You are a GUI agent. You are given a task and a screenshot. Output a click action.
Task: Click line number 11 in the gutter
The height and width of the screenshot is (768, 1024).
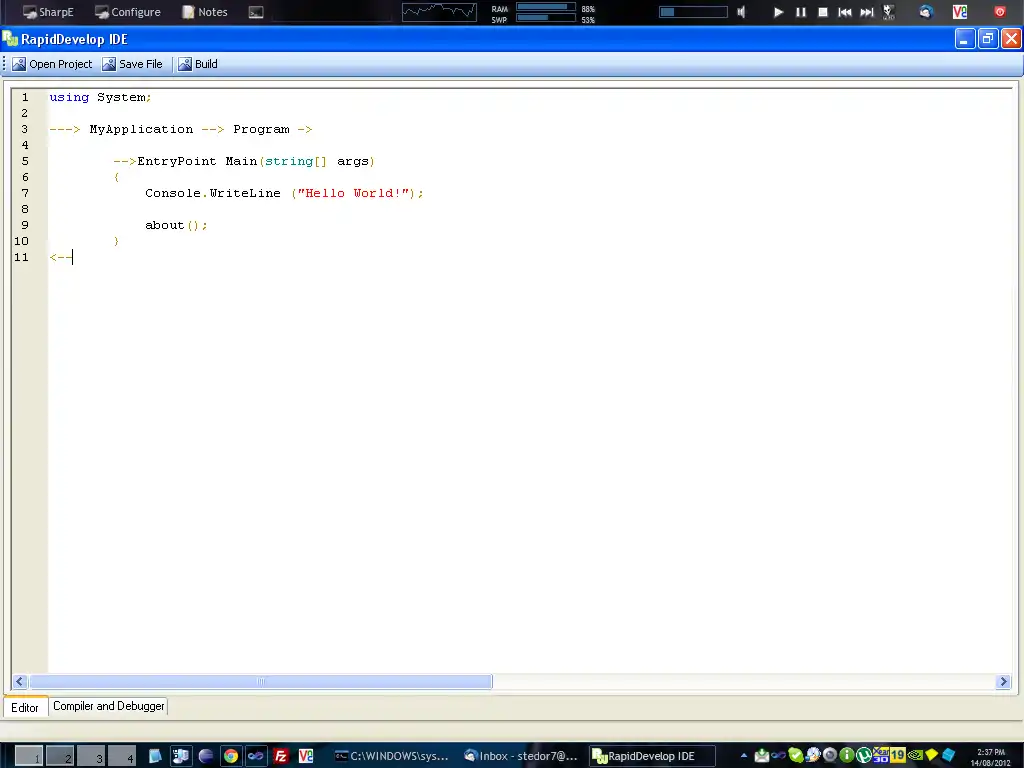coord(22,257)
